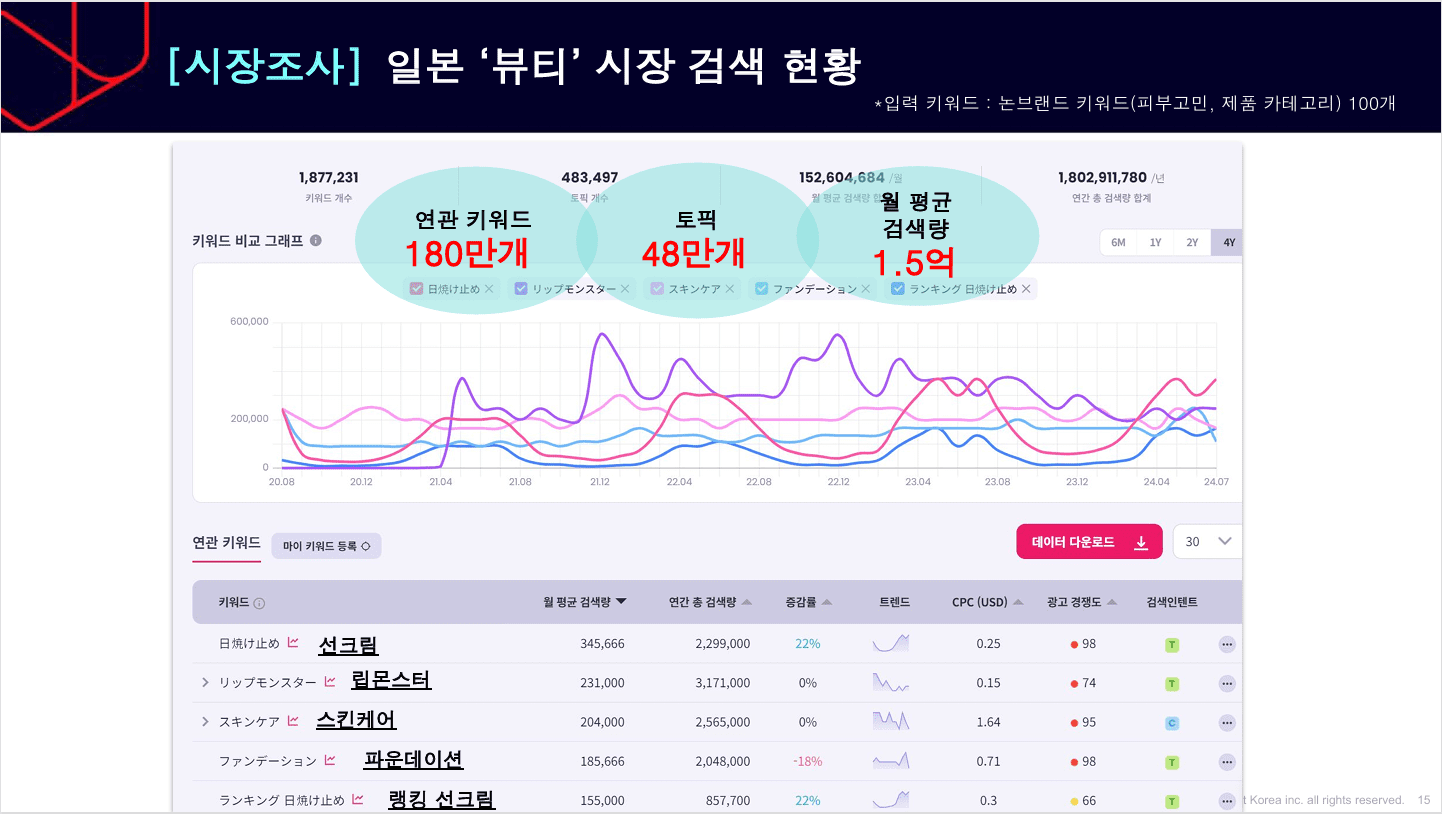Open the trend chart icon for the 日焼け止め row
Image resolution: width=1442 pixels, height=814 pixels.
point(293,643)
